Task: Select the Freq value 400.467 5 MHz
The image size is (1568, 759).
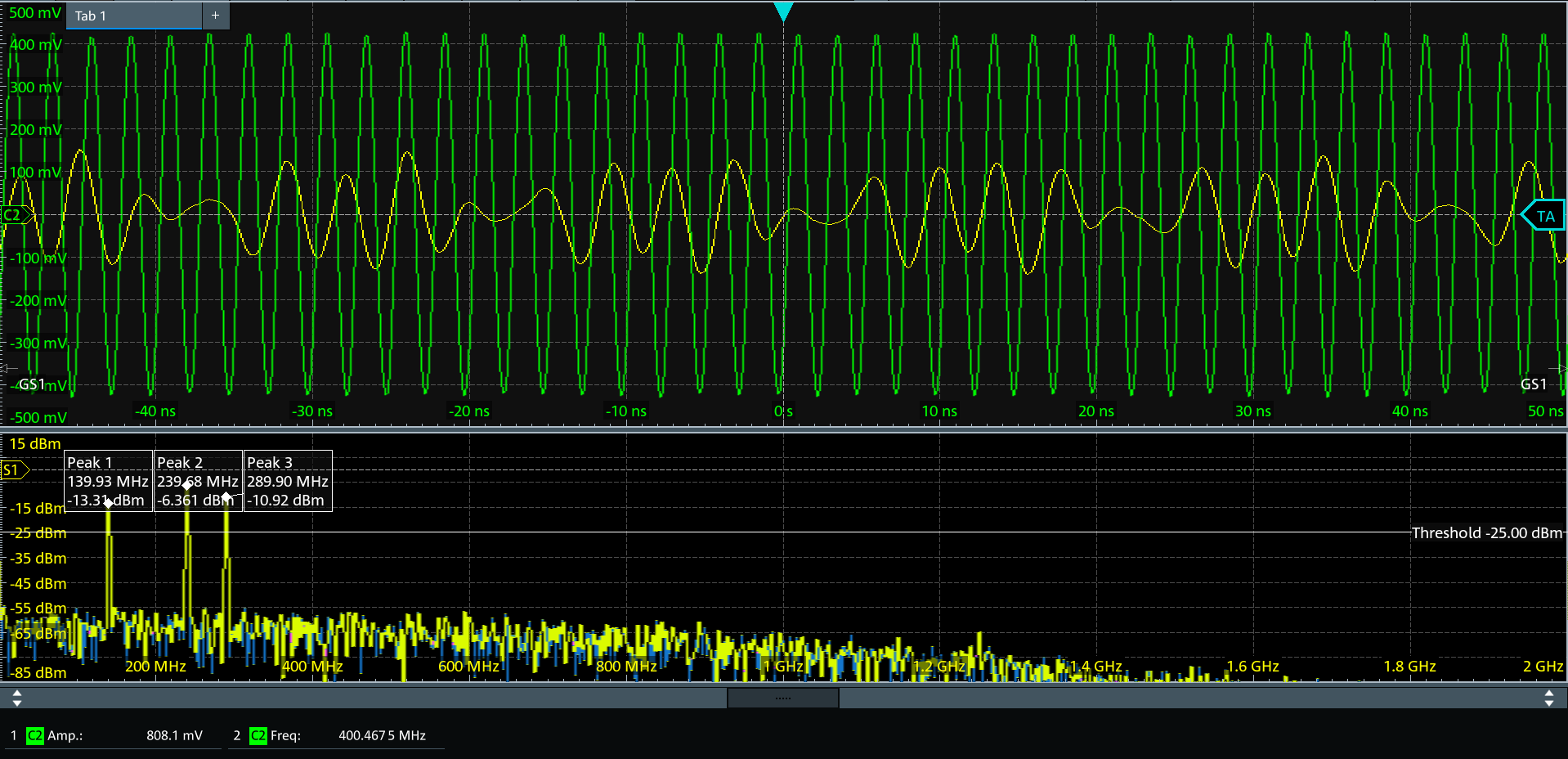Action: click(382, 735)
